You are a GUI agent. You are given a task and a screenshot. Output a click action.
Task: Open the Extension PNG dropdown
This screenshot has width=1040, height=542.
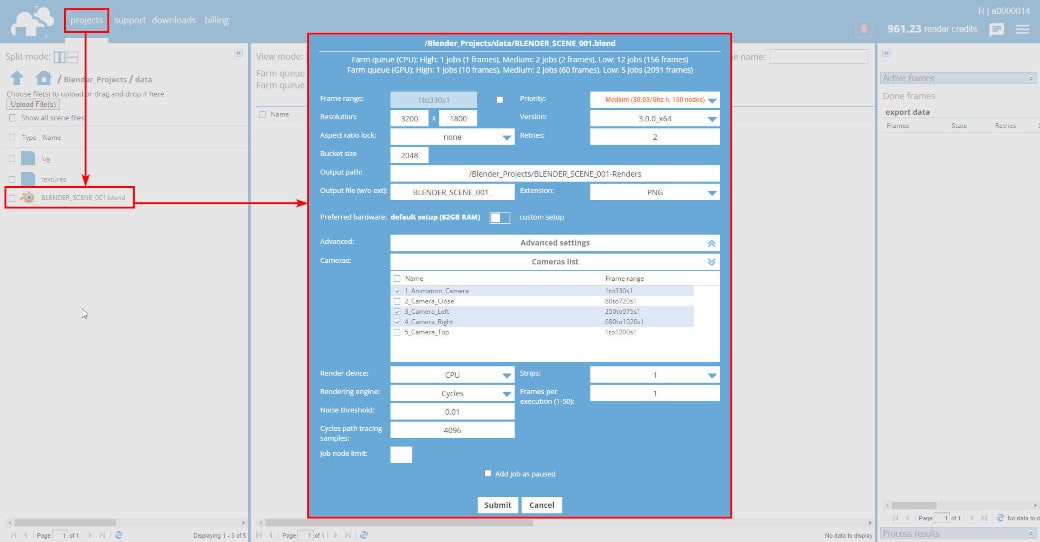tap(655, 192)
